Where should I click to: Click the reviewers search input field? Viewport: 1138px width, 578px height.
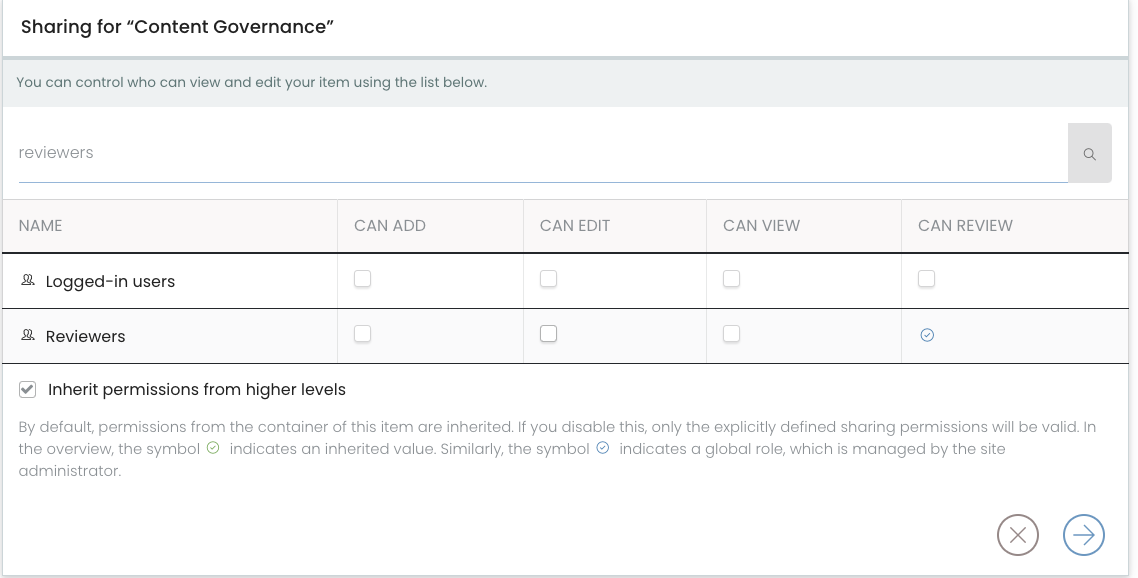tap(543, 153)
